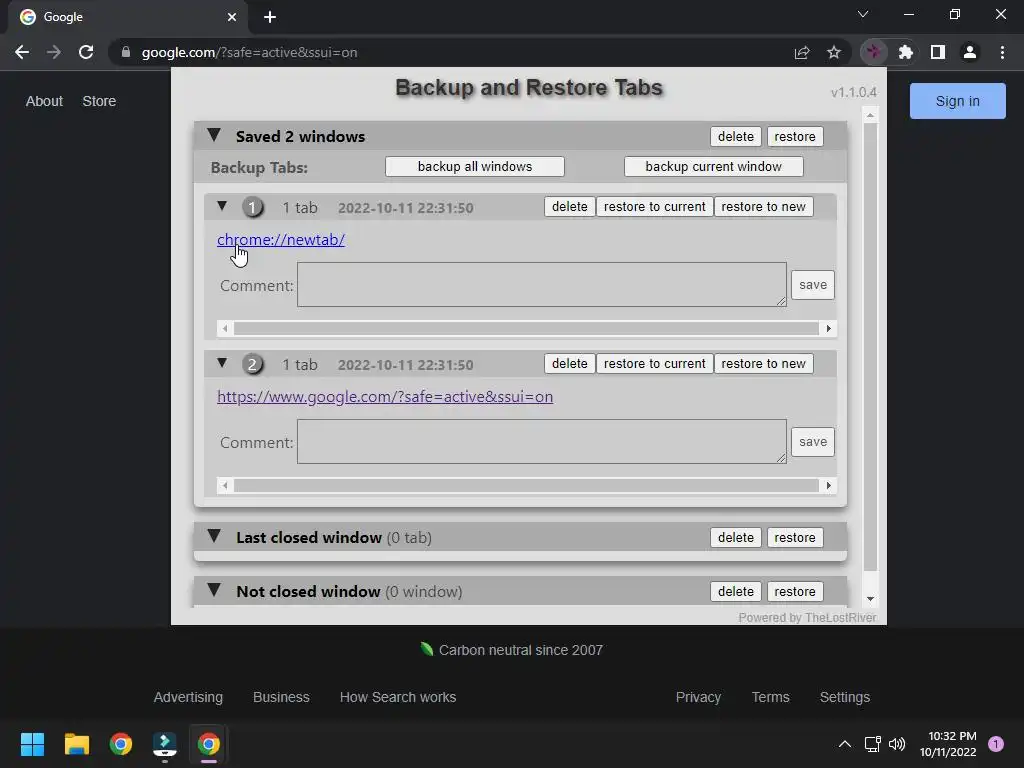The width and height of the screenshot is (1024, 768).
Task: Delete saved window 1
Action: point(569,206)
